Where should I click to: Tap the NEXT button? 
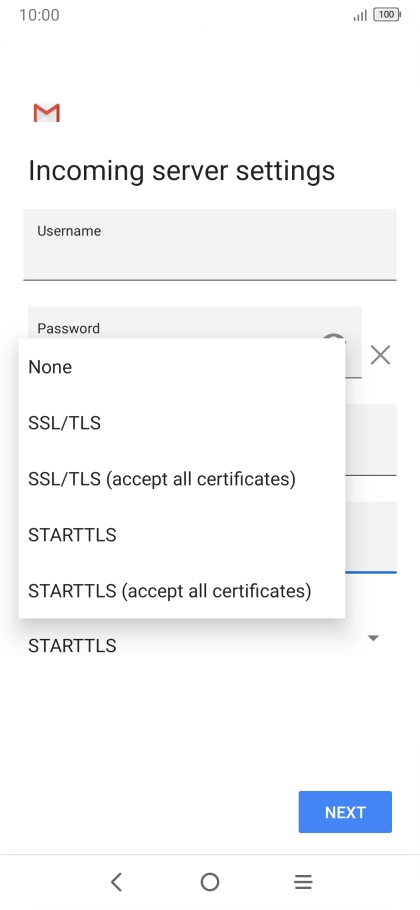[345, 812]
